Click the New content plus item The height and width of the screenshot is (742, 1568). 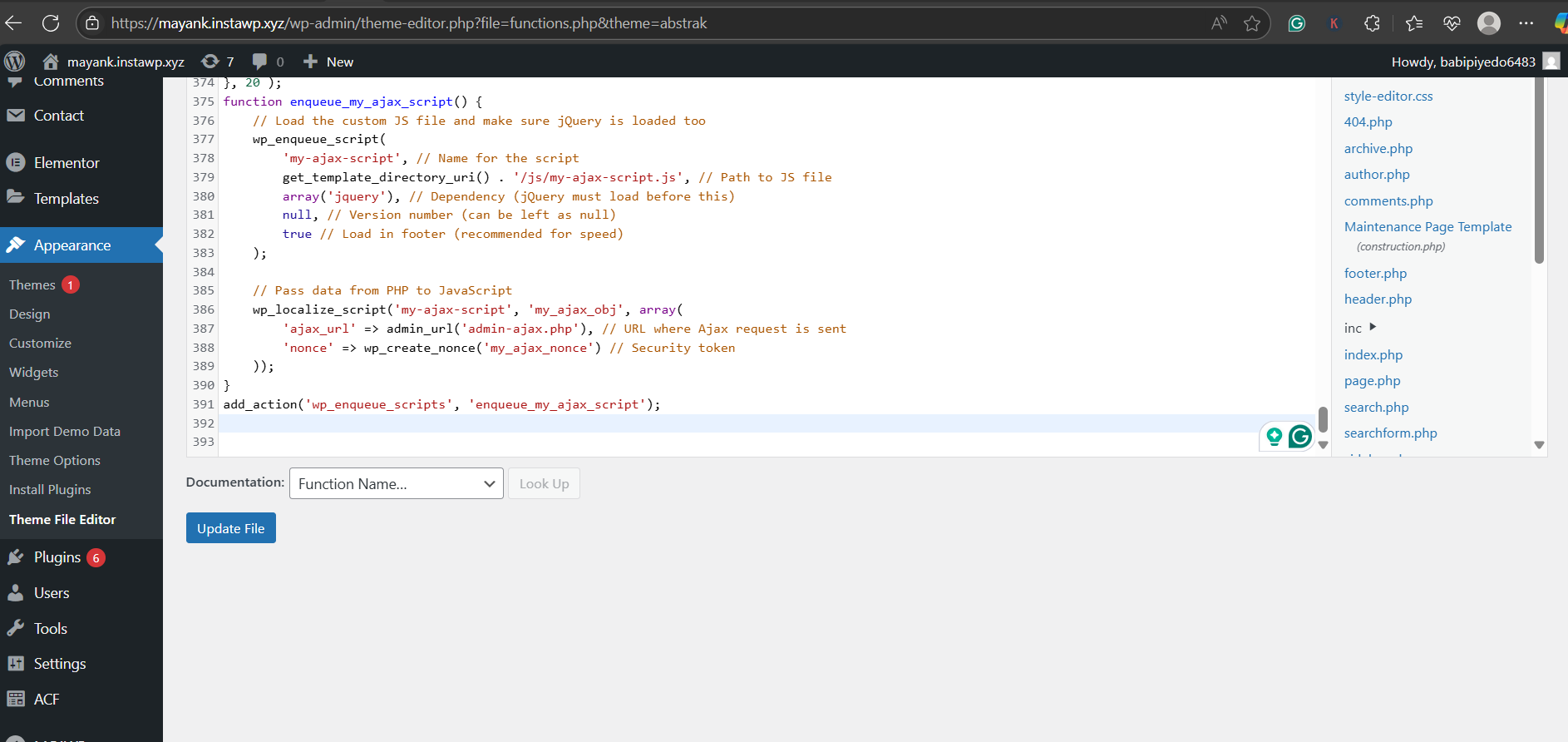click(328, 62)
